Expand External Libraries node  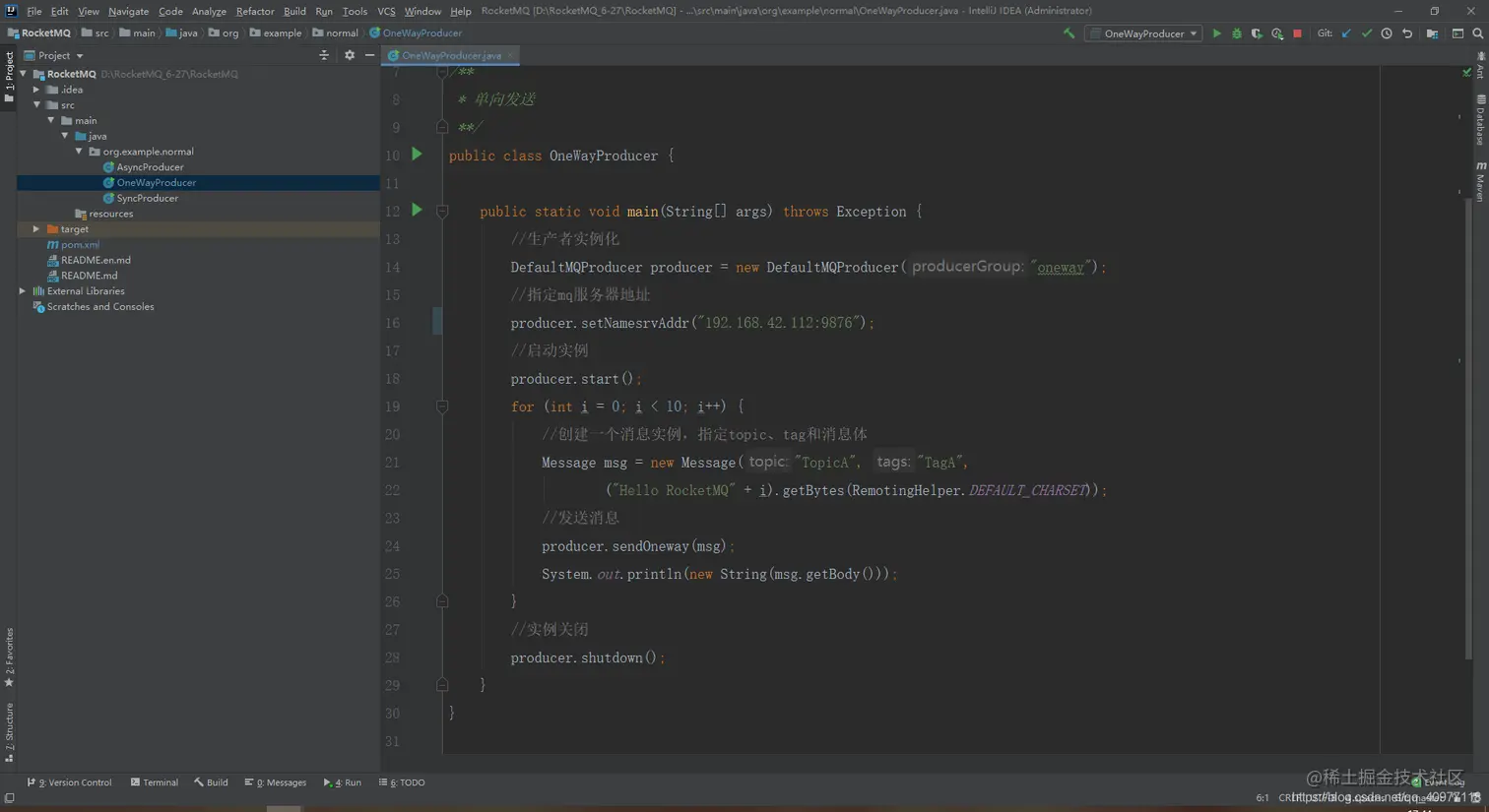pyautogui.click(x=23, y=291)
